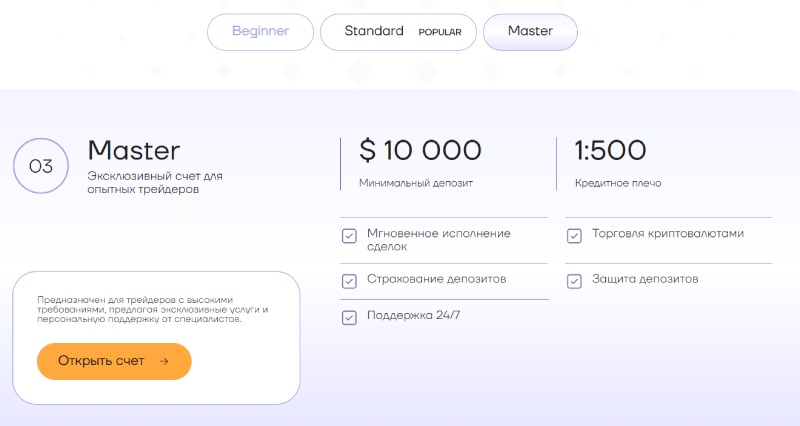The height and width of the screenshot is (426, 800).
Task: Toggle the Торговля криптовалютами checkbox
Action: 574,236
